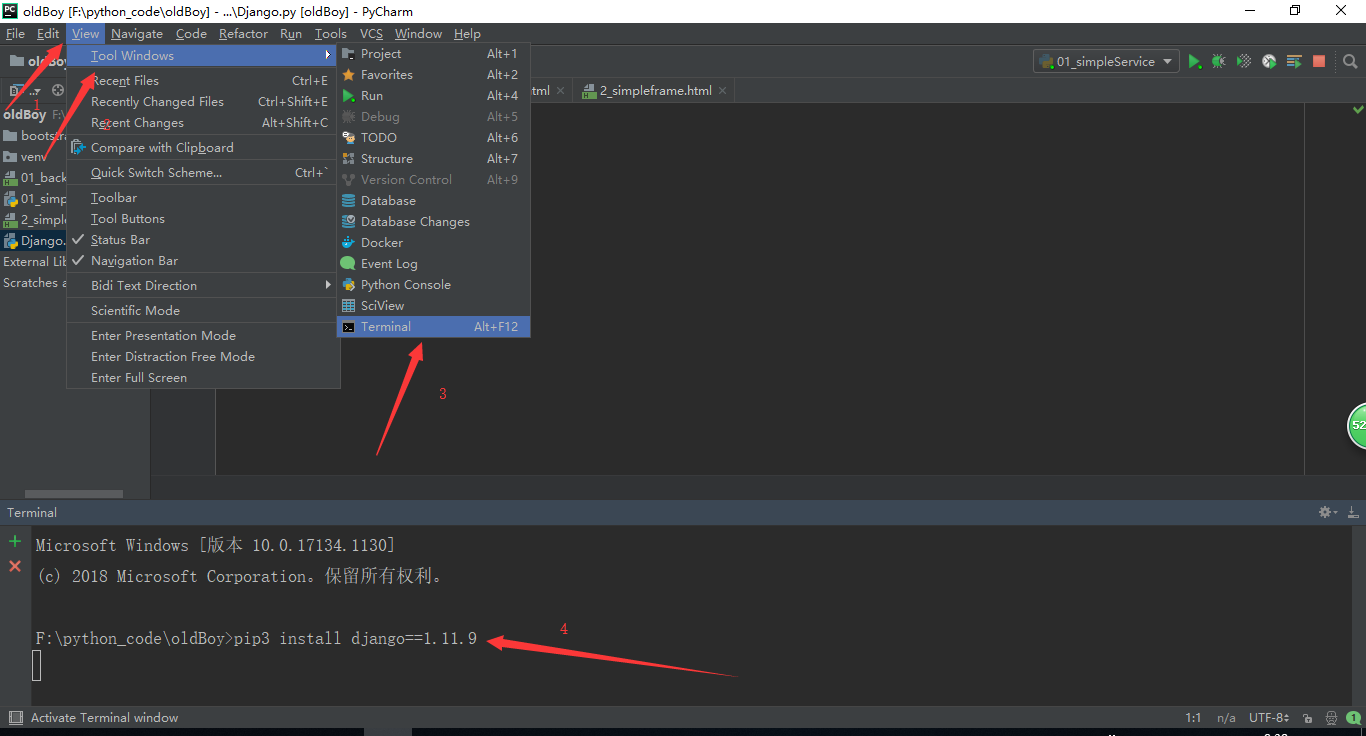Expand the Bidi Text Direction submenu

point(203,286)
